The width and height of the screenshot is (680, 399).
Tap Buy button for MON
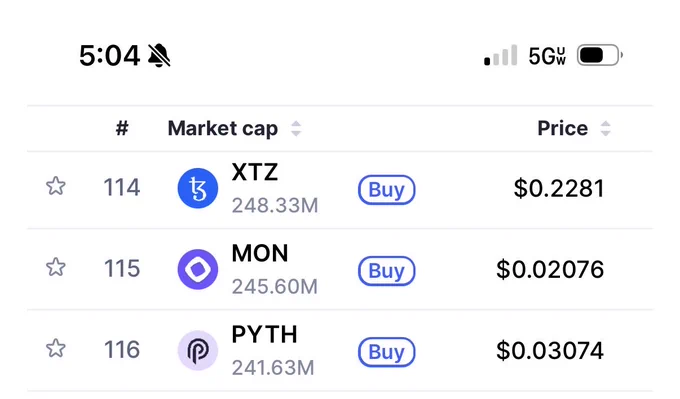point(386,271)
